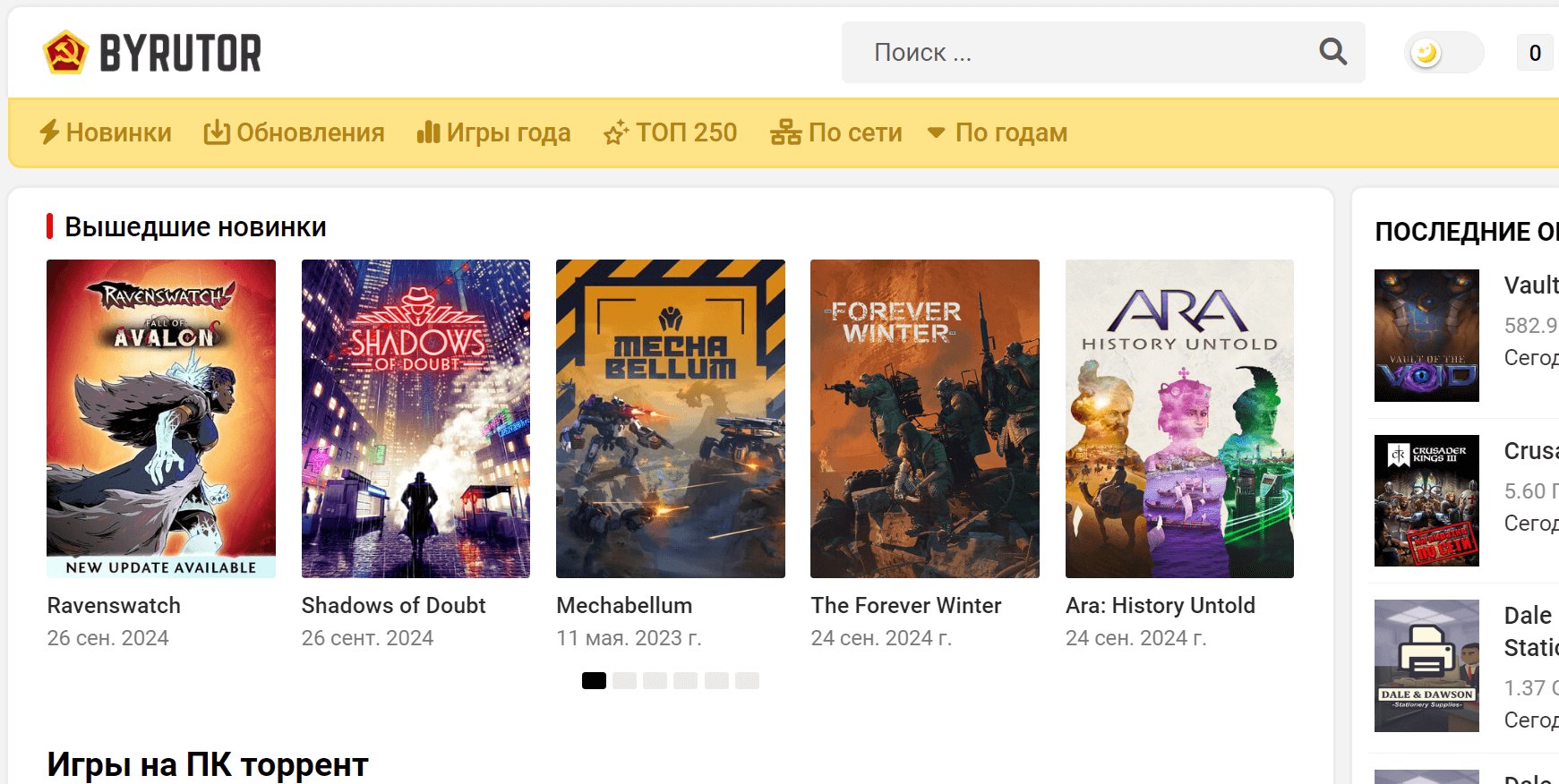Select the sixth carousel page dot

747,681
